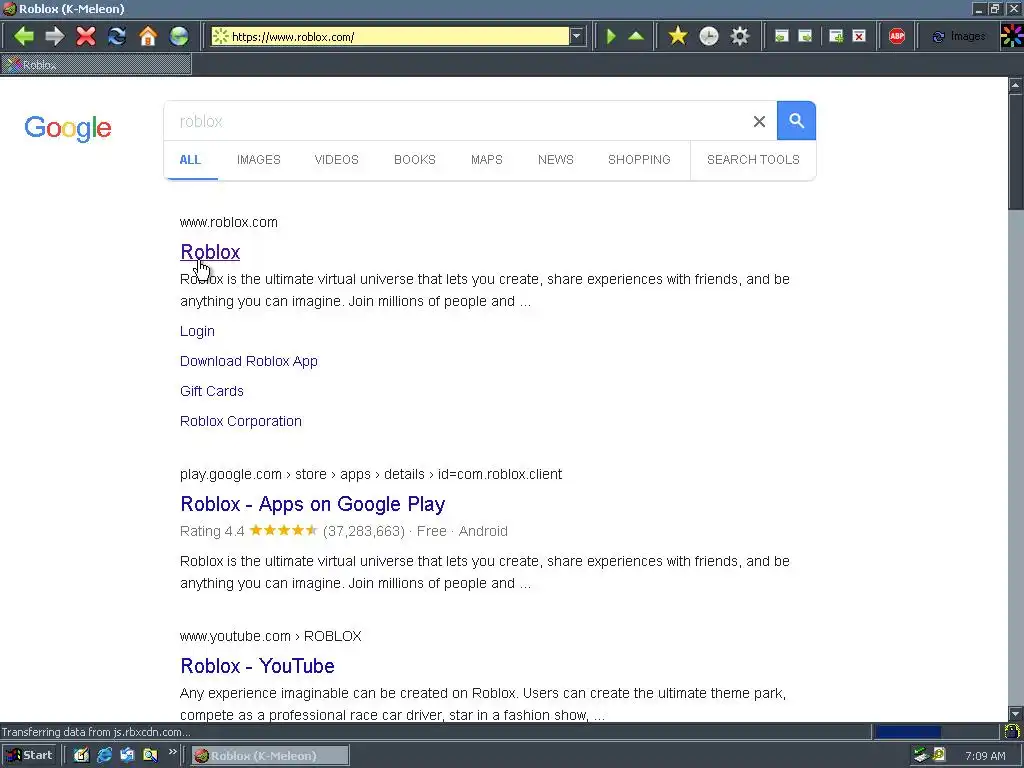Close the current tab with the red x page icon
The height and width of the screenshot is (768, 1024).
coord(859,36)
